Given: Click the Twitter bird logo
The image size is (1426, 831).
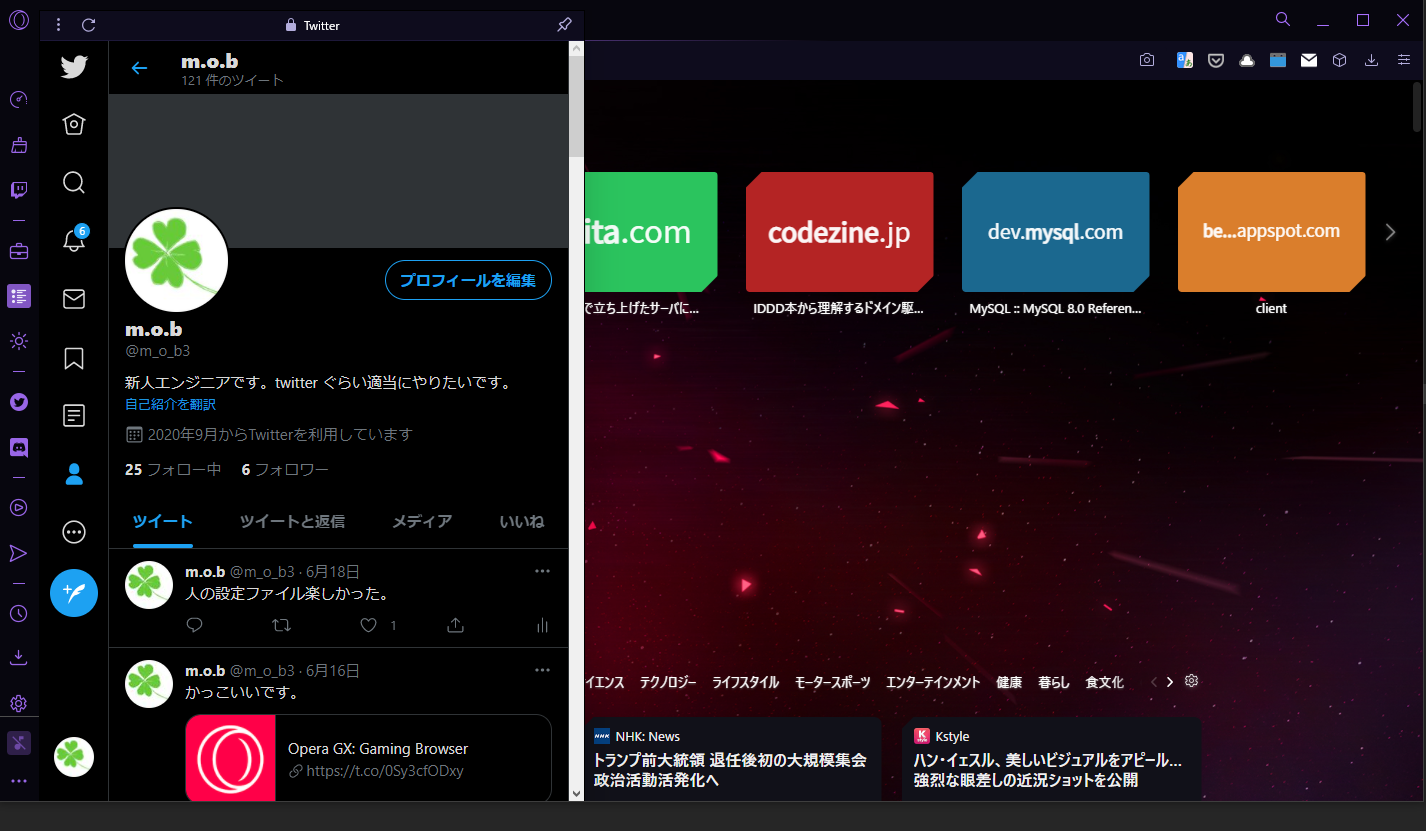Looking at the screenshot, I should 74,67.
